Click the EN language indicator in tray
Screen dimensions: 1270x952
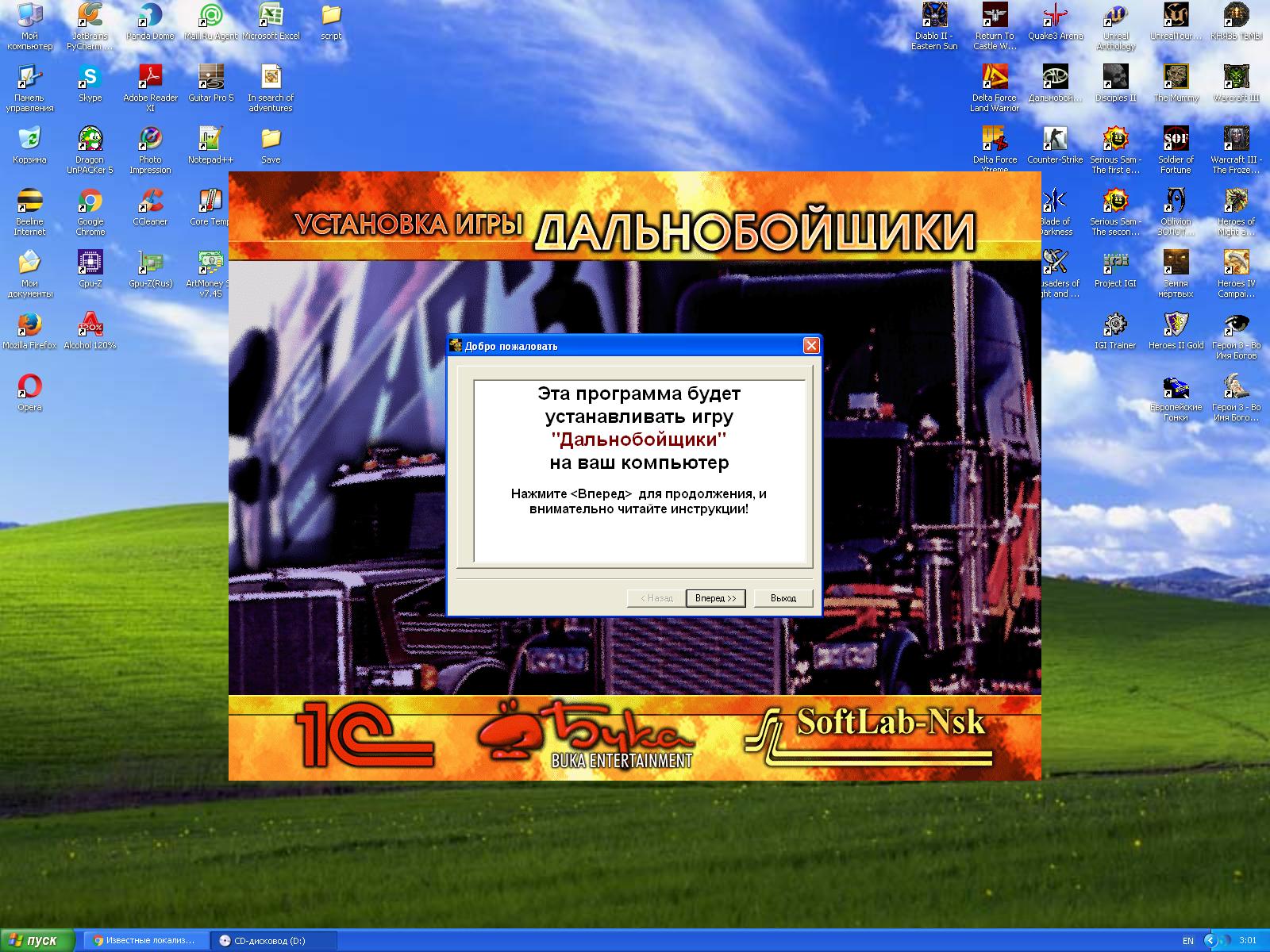[1187, 941]
